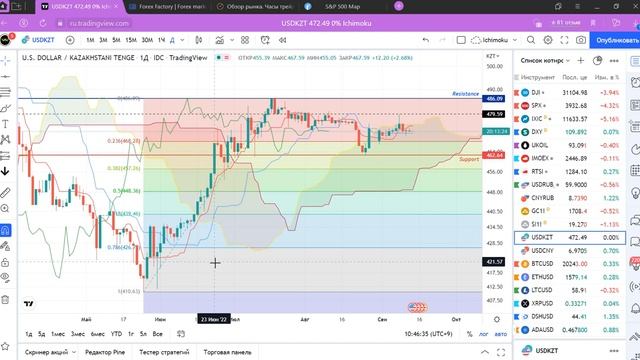The width and height of the screenshot is (640, 360).
Task: Open USDKZT symbol search field
Action: [38, 40]
